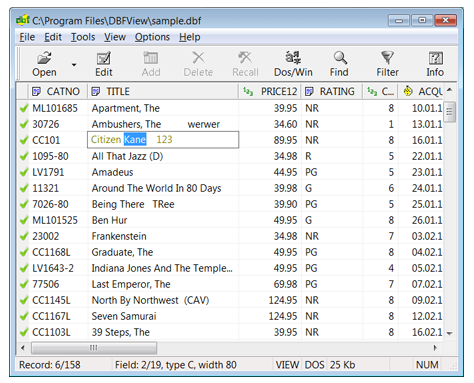Image resolution: width=474 pixels, height=383 pixels.
Task: Select the Seven Samurai title cell
Action: pos(163,316)
